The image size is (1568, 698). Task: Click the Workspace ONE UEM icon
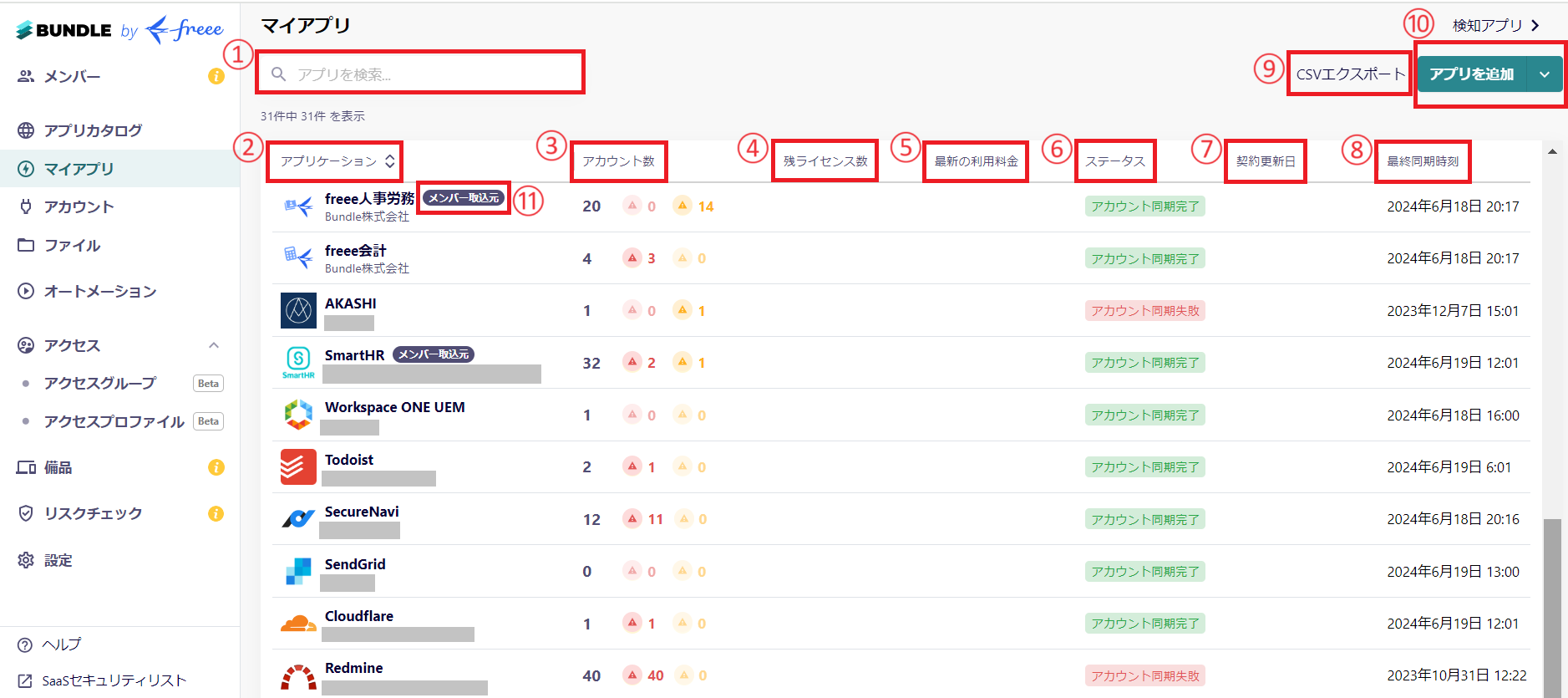pyautogui.click(x=298, y=415)
